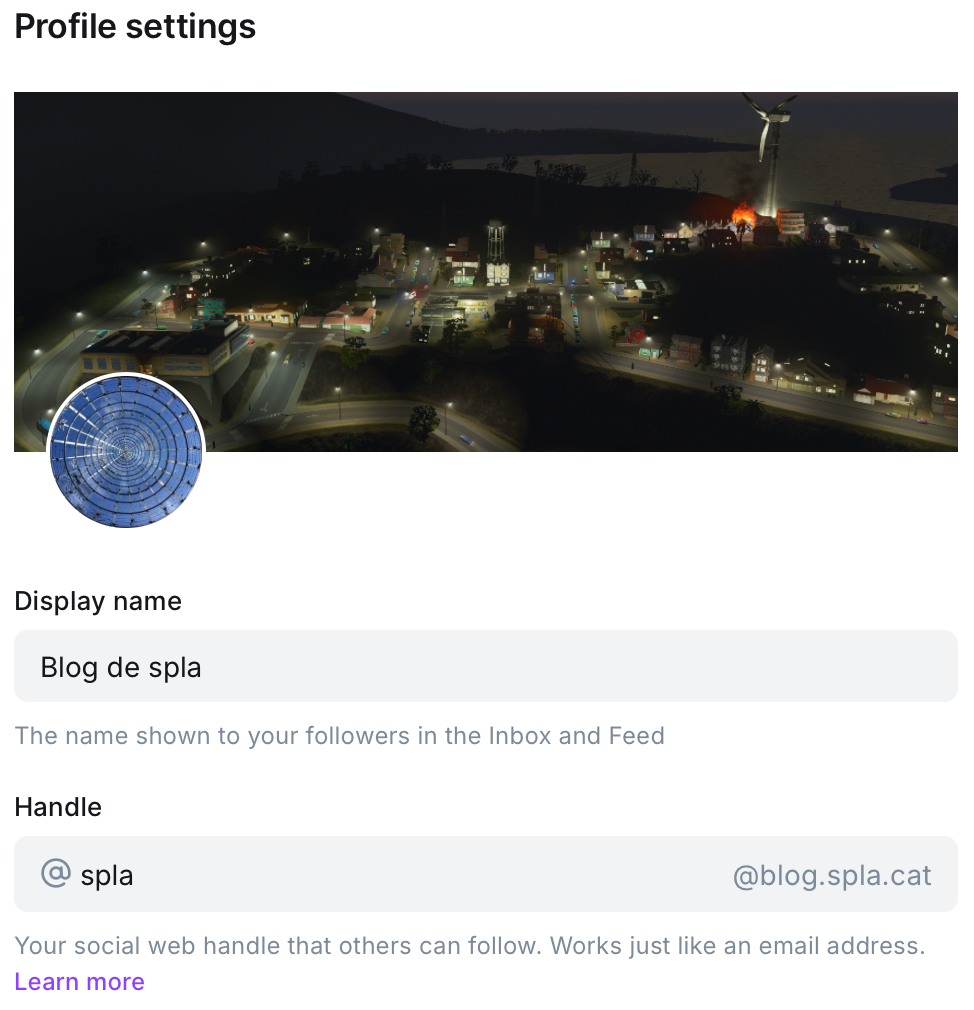This screenshot has width=974, height=1010.
Task: Focus the Display name input field
Action: point(486,666)
